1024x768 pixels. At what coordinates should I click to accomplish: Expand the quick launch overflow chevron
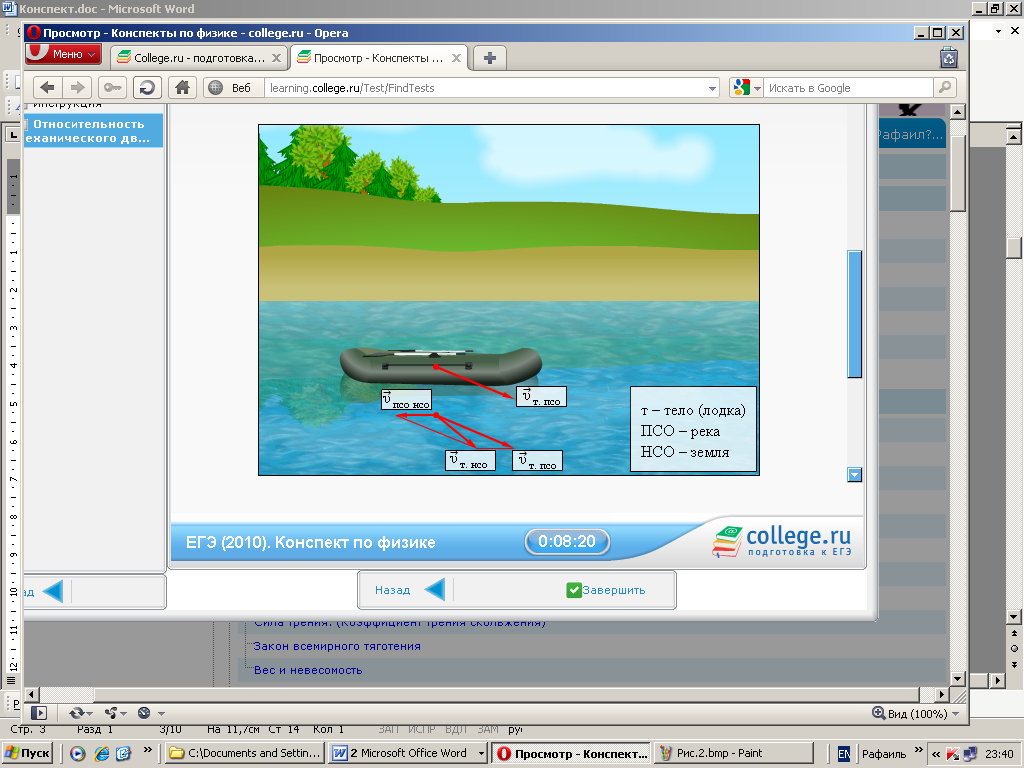148,750
